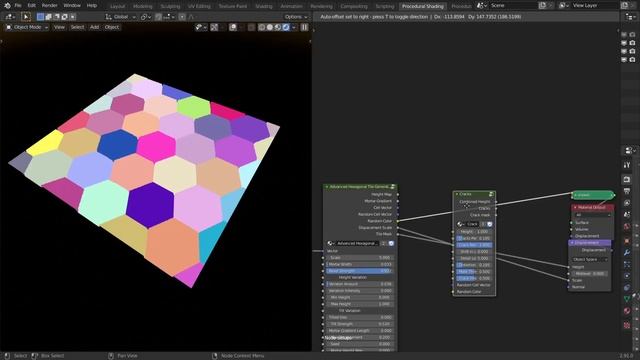Open the World properties globe icon
The width and height of the screenshot is (640, 360).
[627, 227]
